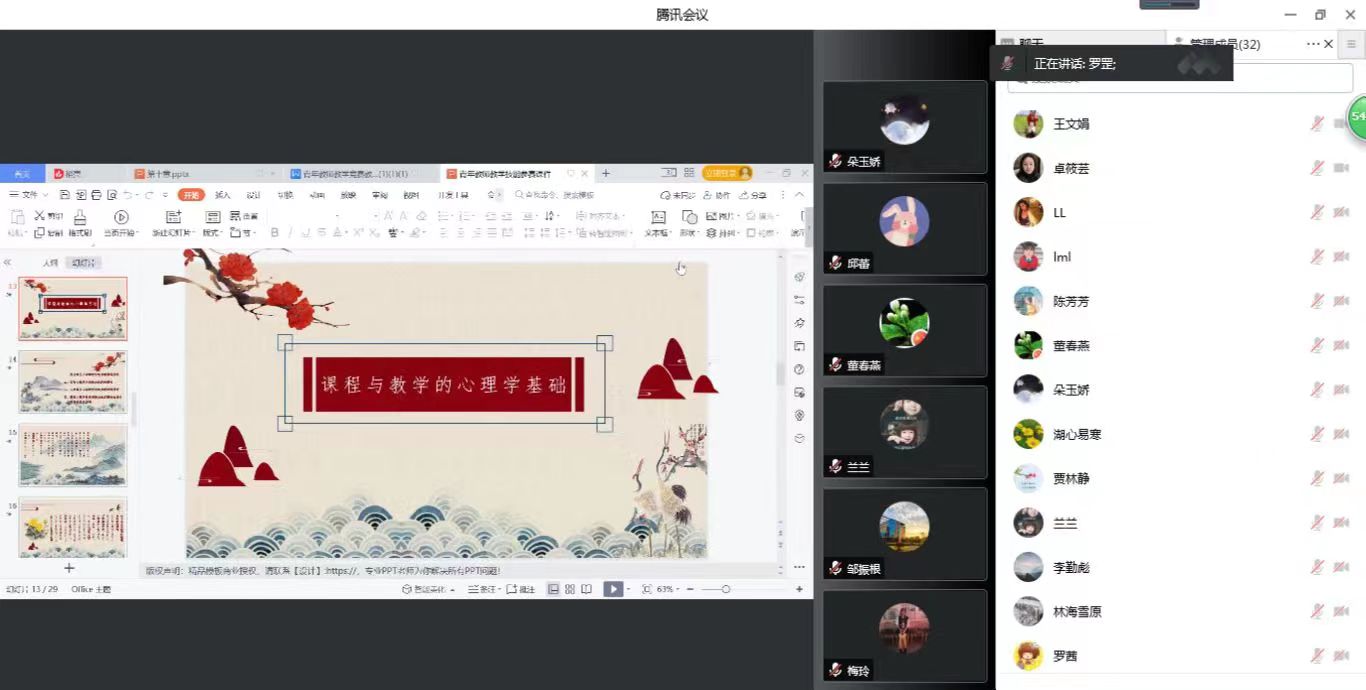Click the text box icon in ribbon
Viewport: 1366px width, 690px height.
[x=658, y=217]
